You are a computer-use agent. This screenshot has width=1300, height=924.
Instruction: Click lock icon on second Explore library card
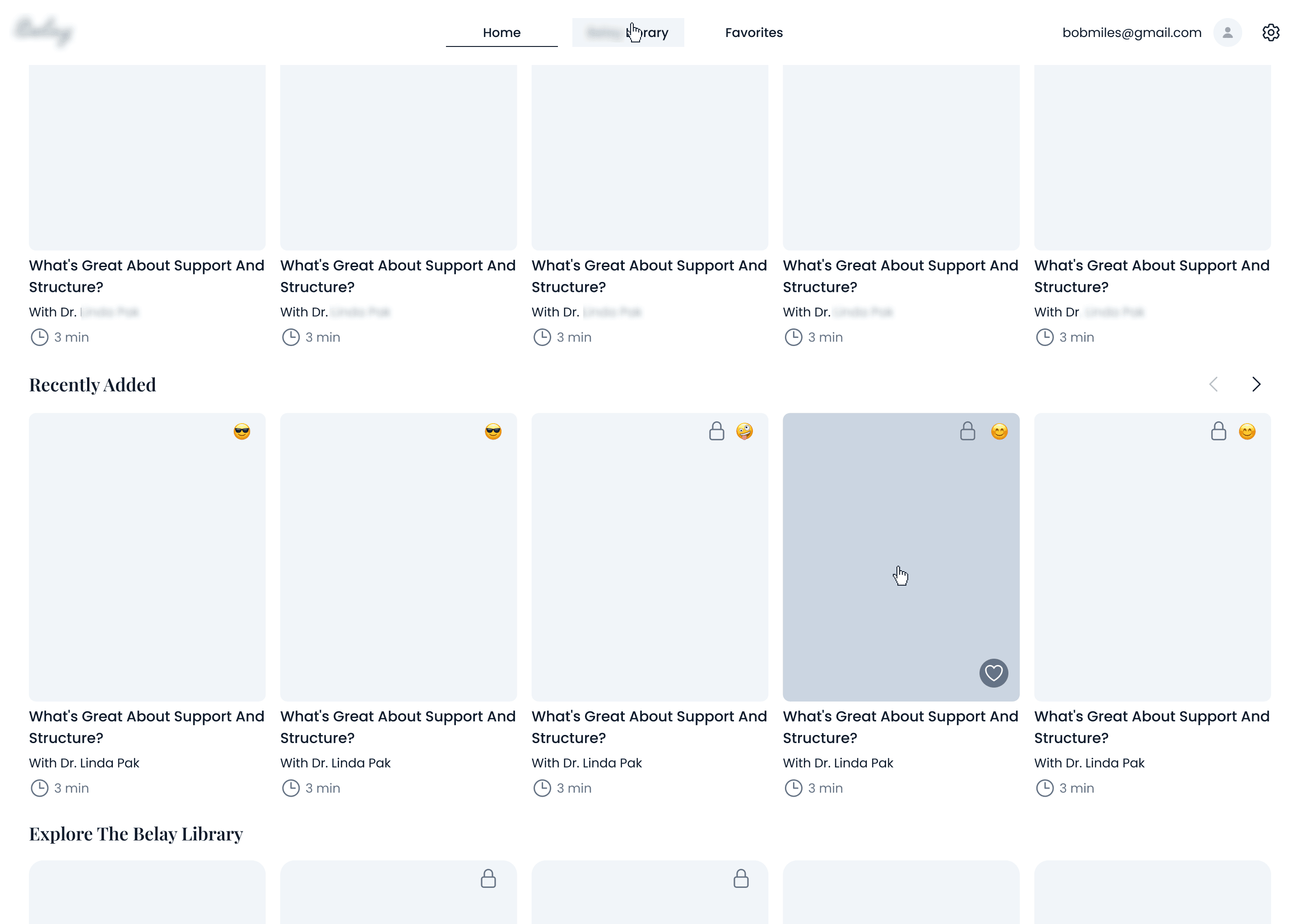click(x=488, y=878)
